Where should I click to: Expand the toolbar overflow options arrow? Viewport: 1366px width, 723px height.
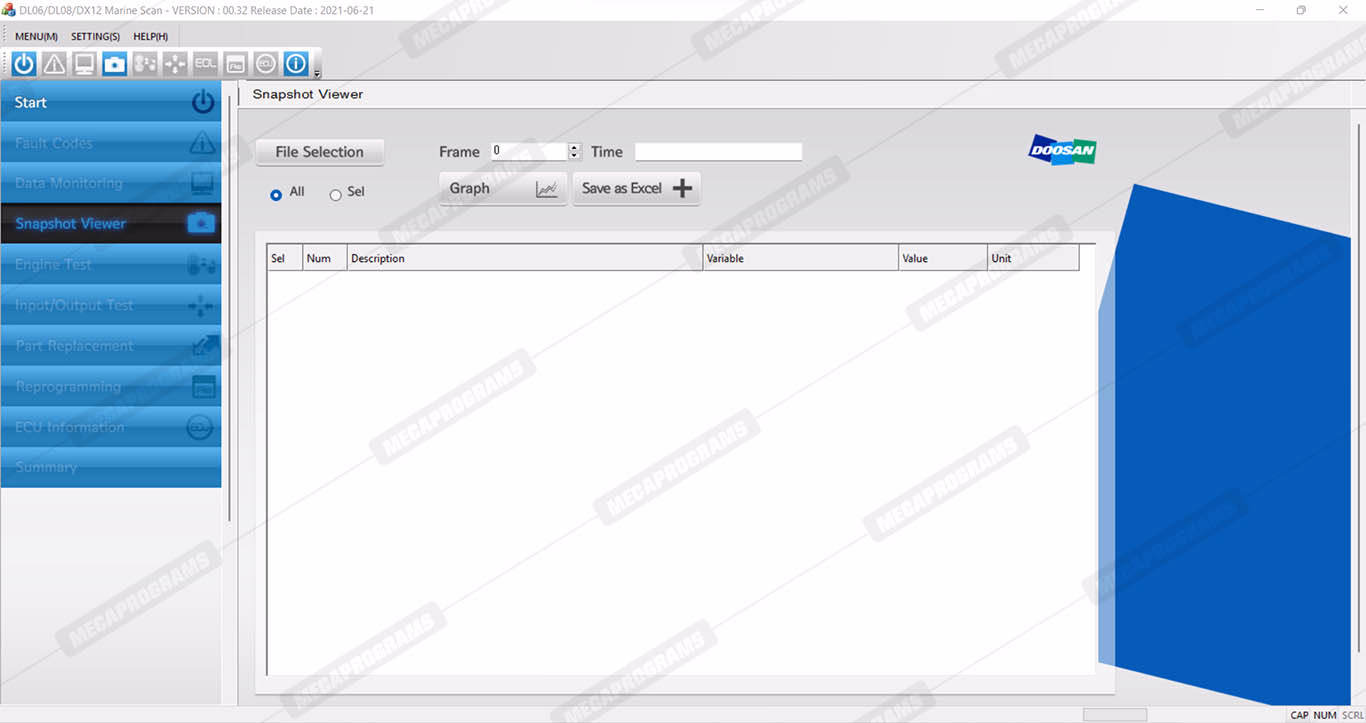coord(317,74)
